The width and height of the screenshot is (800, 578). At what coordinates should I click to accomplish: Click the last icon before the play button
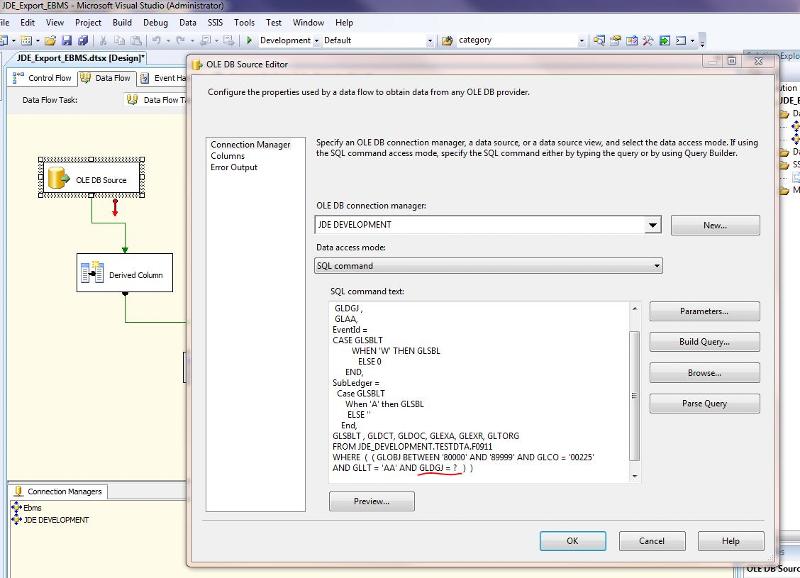click(x=229, y=40)
